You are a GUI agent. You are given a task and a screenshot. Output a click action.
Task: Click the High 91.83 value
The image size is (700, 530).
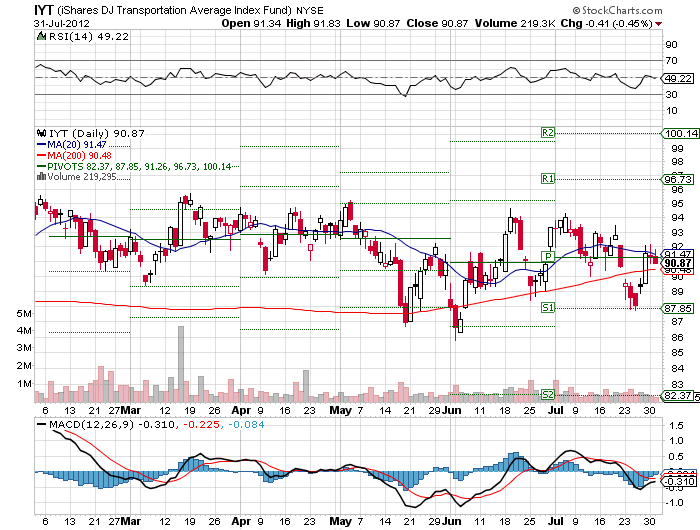pyautogui.click(x=313, y=24)
